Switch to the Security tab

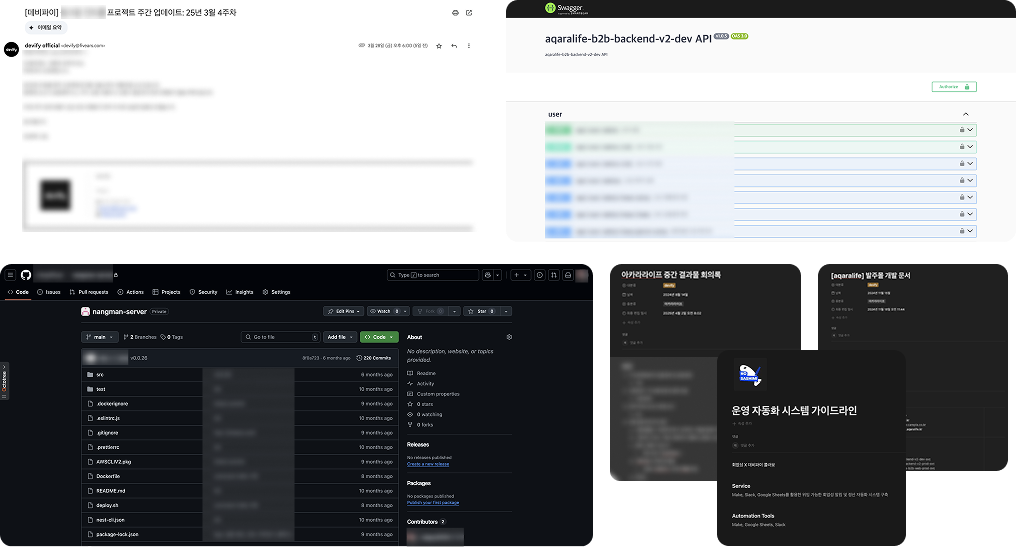click(203, 292)
